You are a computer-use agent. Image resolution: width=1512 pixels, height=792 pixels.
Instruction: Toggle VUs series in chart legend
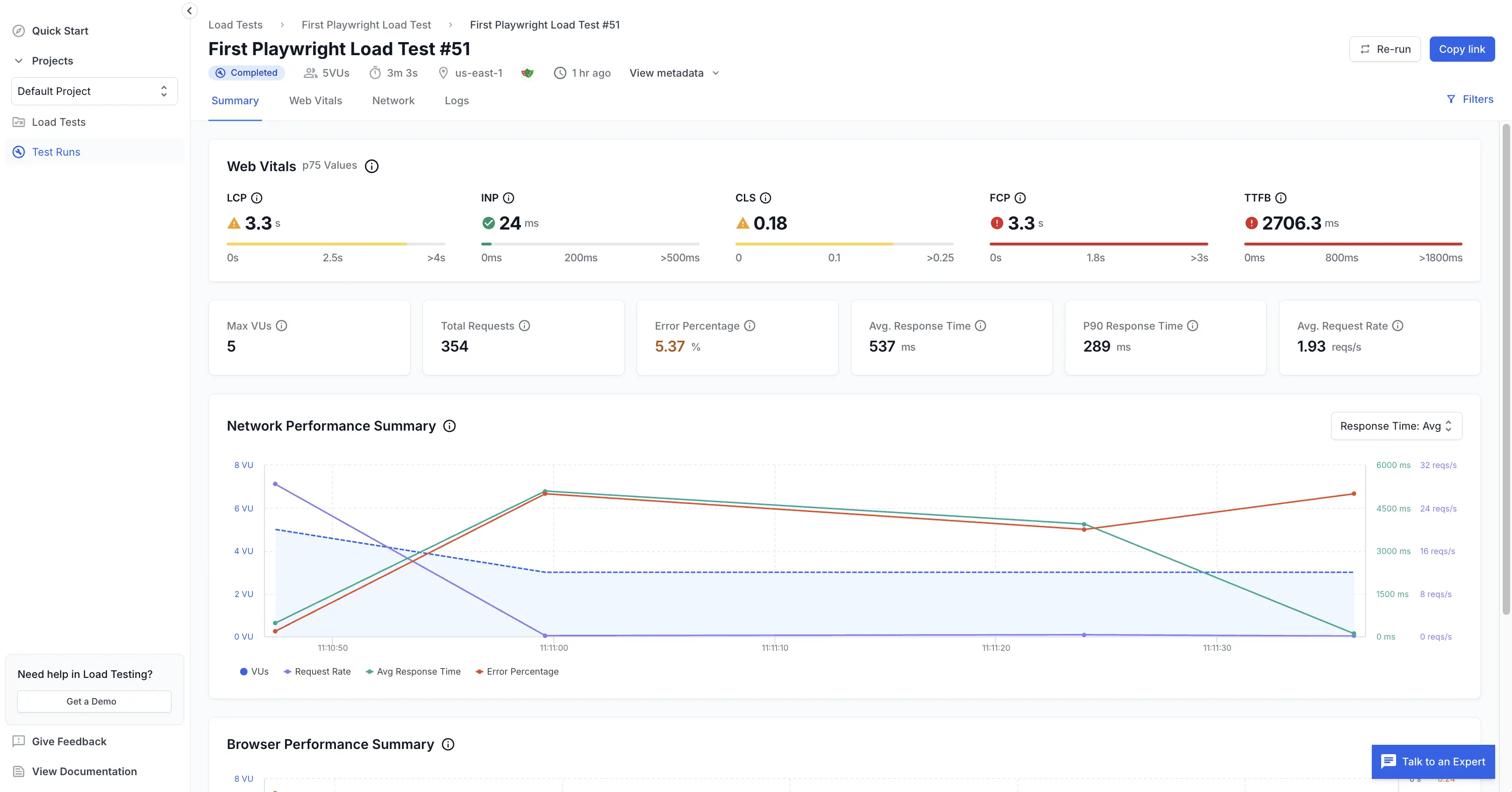(254, 671)
